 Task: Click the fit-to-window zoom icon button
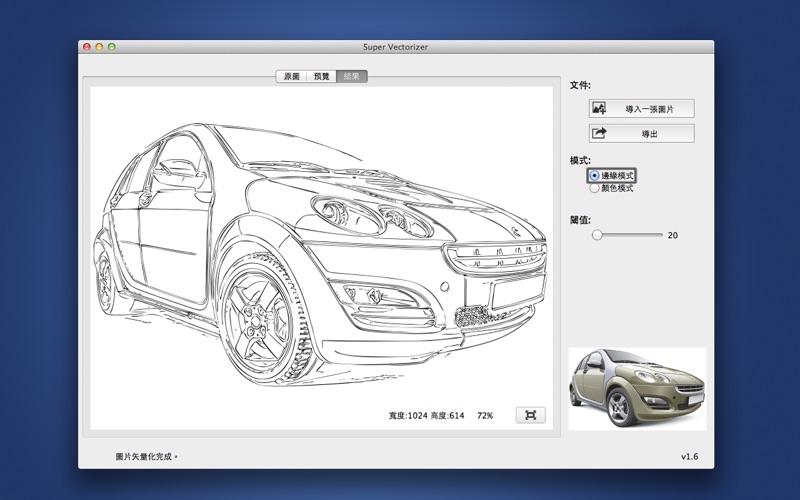tap(531, 415)
